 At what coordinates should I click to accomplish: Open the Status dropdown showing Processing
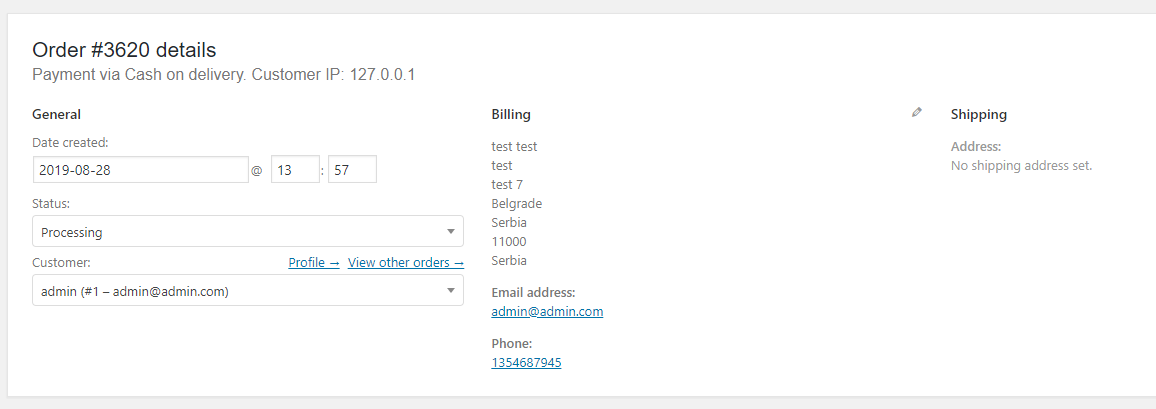pos(248,232)
